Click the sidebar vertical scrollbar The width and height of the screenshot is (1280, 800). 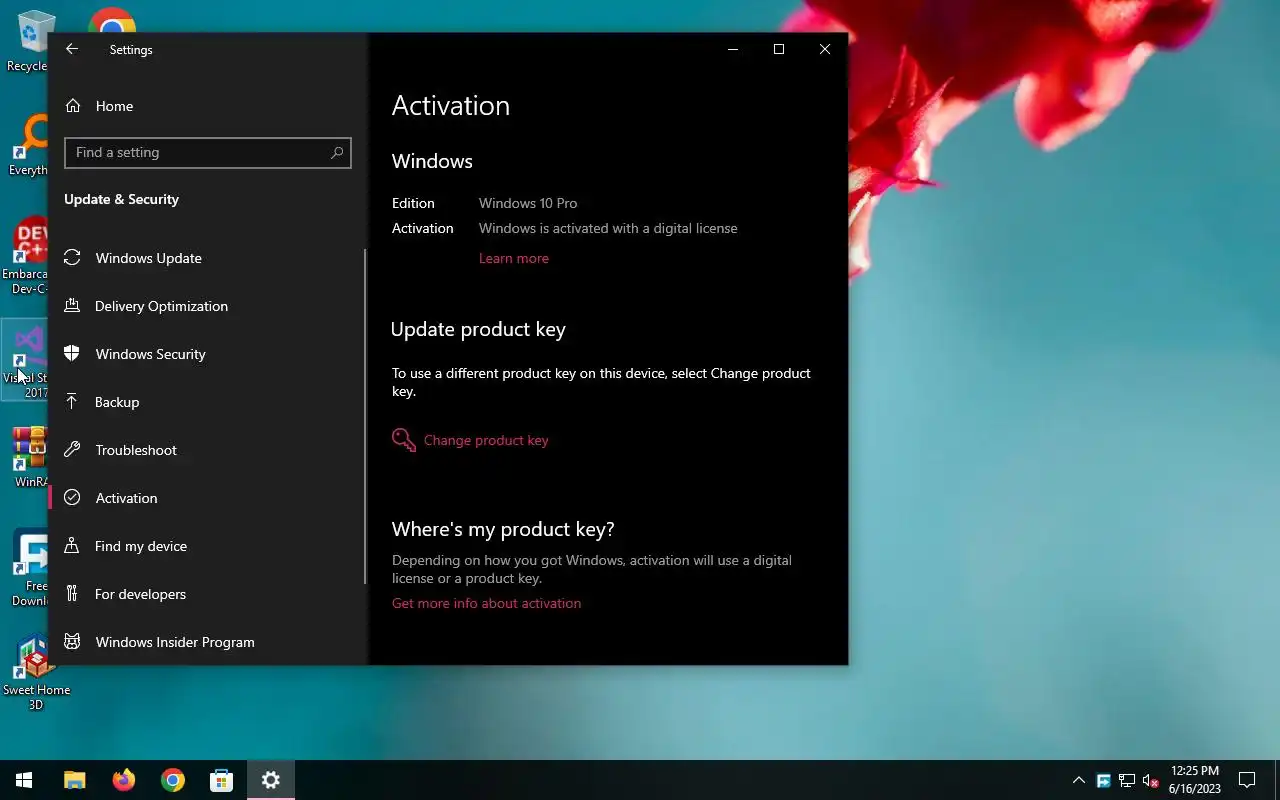click(365, 416)
